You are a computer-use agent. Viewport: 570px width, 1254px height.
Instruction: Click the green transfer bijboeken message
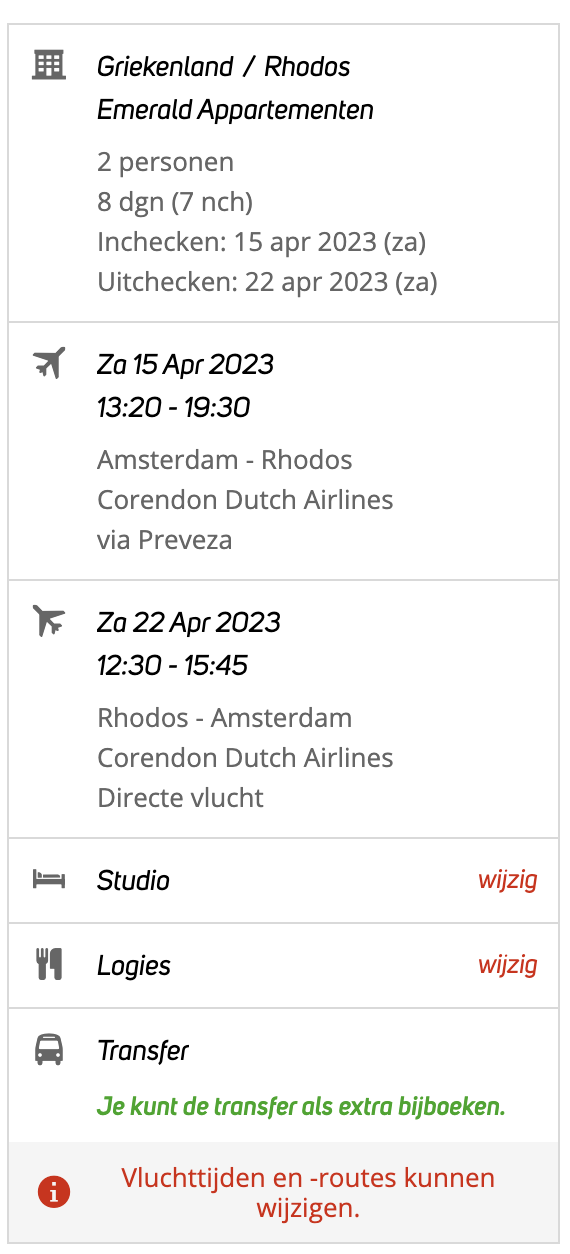(301, 1107)
